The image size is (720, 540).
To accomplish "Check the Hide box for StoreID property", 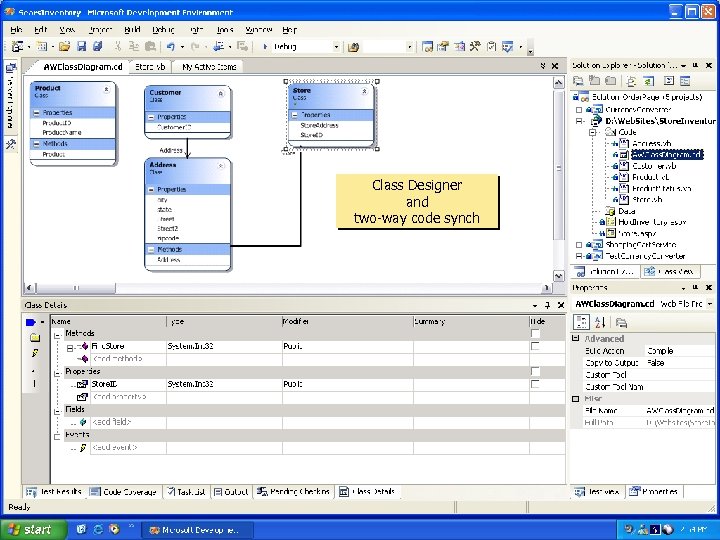I will coord(536,384).
